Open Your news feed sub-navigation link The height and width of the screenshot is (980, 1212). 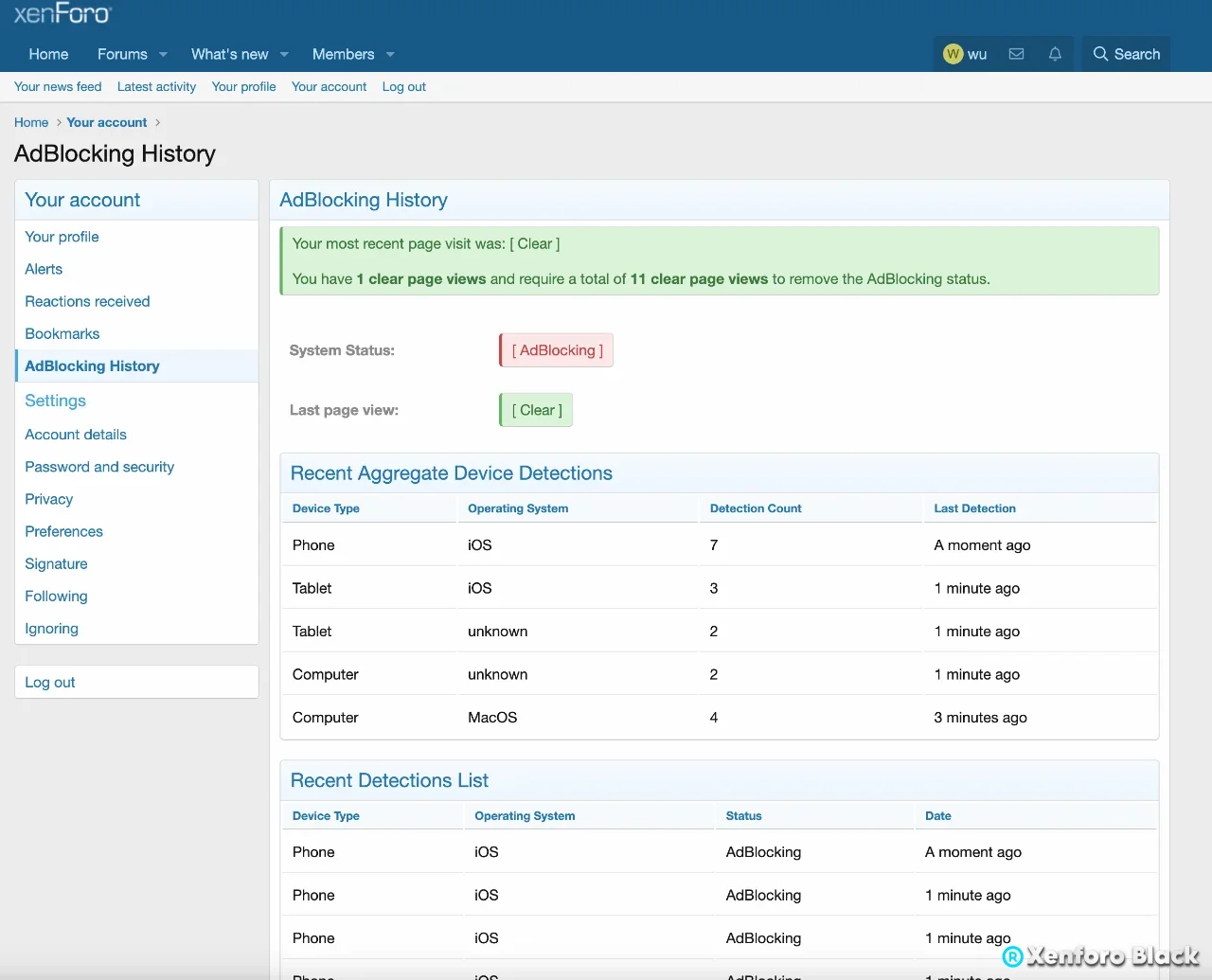point(58,86)
